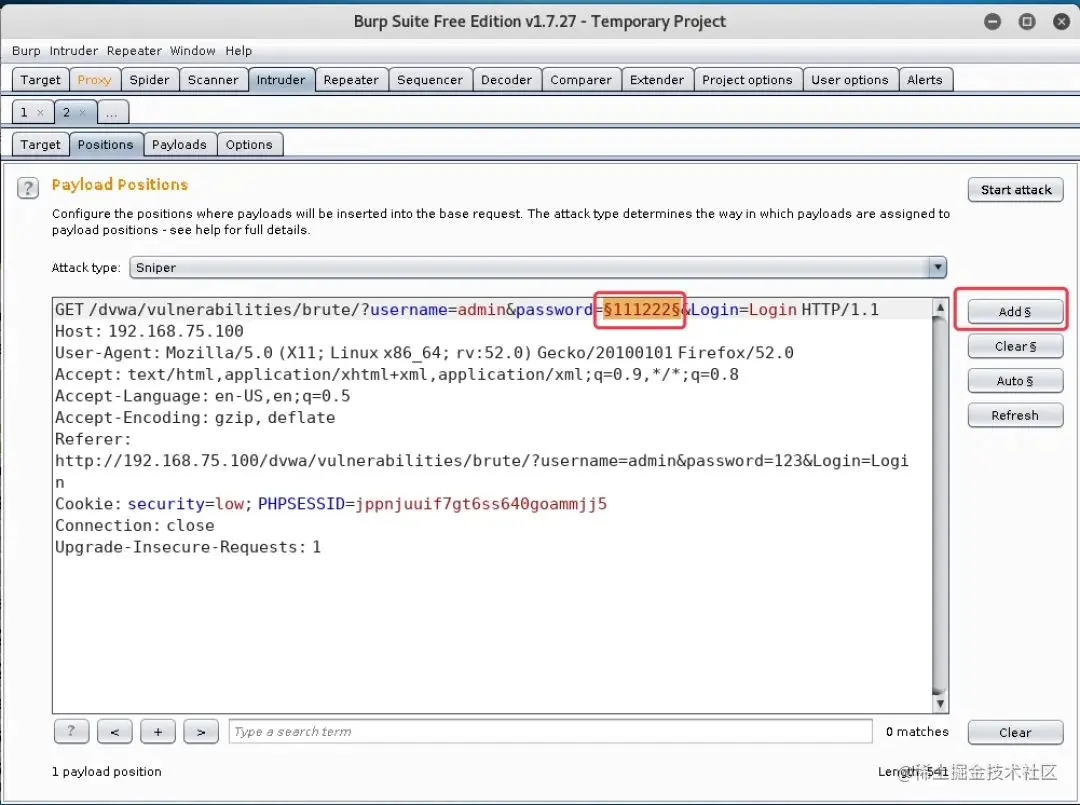Switch to the Extender tab

tap(657, 80)
